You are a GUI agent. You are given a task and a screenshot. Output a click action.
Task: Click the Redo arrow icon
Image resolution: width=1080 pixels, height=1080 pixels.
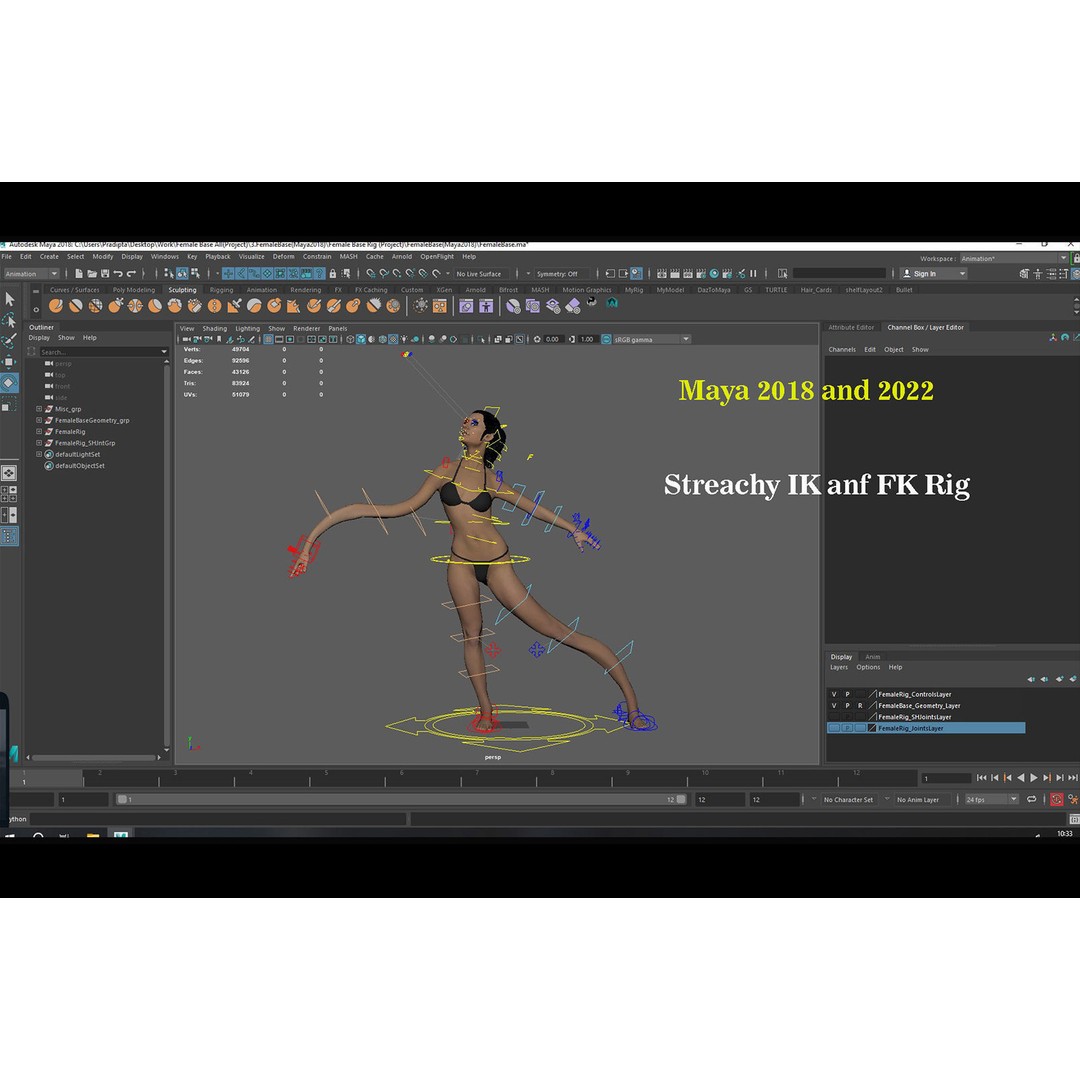[132, 273]
